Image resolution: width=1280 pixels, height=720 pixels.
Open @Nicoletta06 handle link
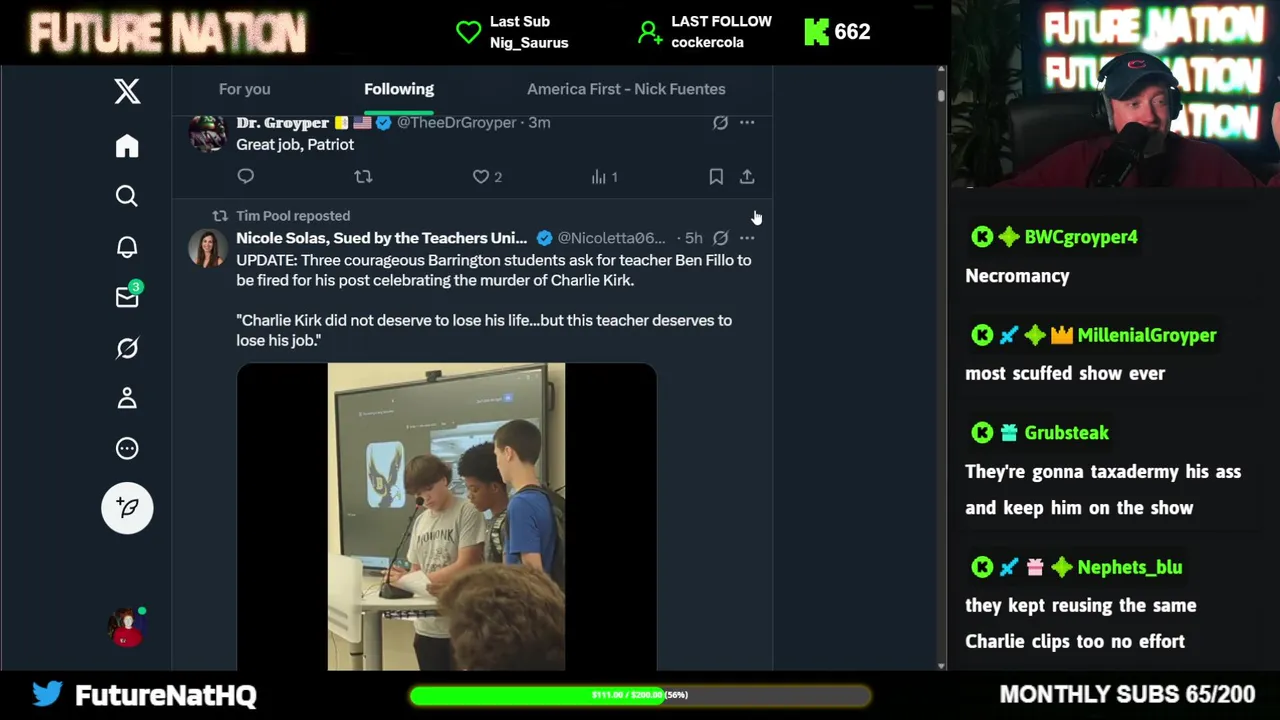point(611,238)
